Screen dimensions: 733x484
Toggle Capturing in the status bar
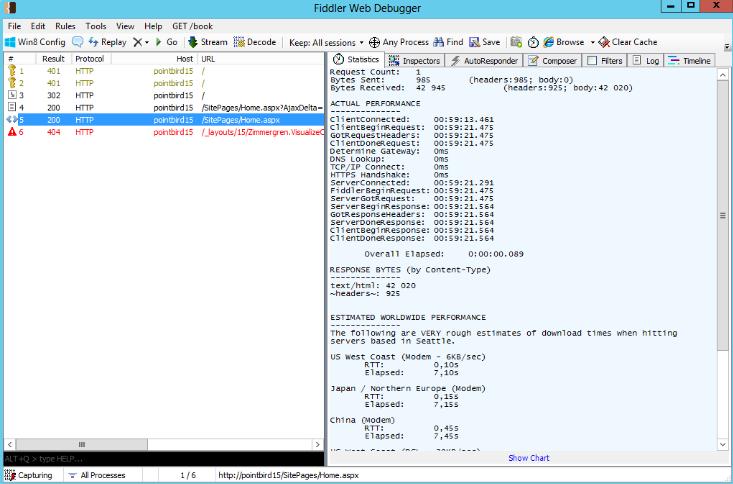click(29, 475)
